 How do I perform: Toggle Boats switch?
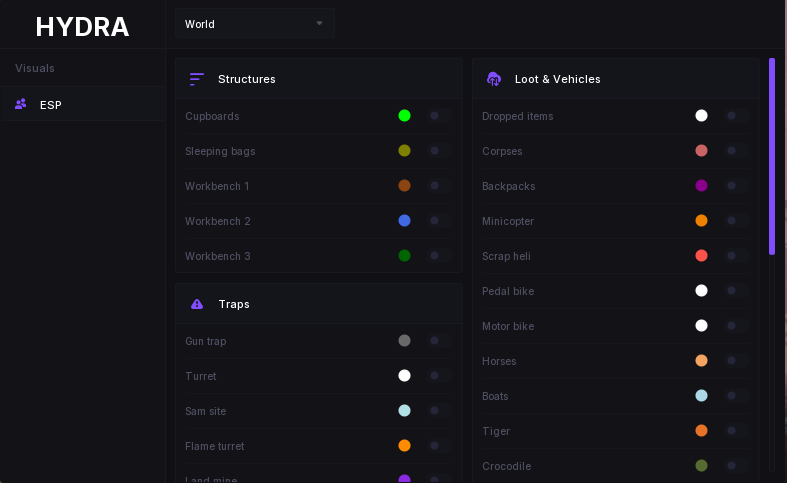(x=736, y=396)
